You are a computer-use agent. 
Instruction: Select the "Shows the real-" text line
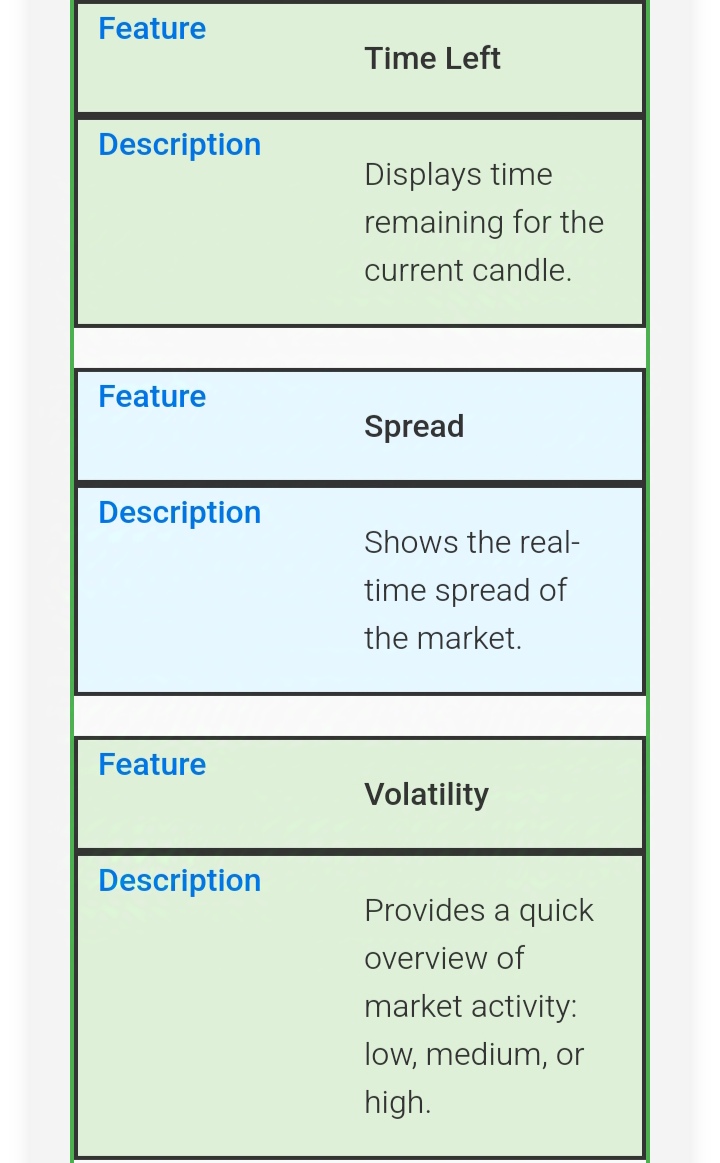(x=472, y=543)
